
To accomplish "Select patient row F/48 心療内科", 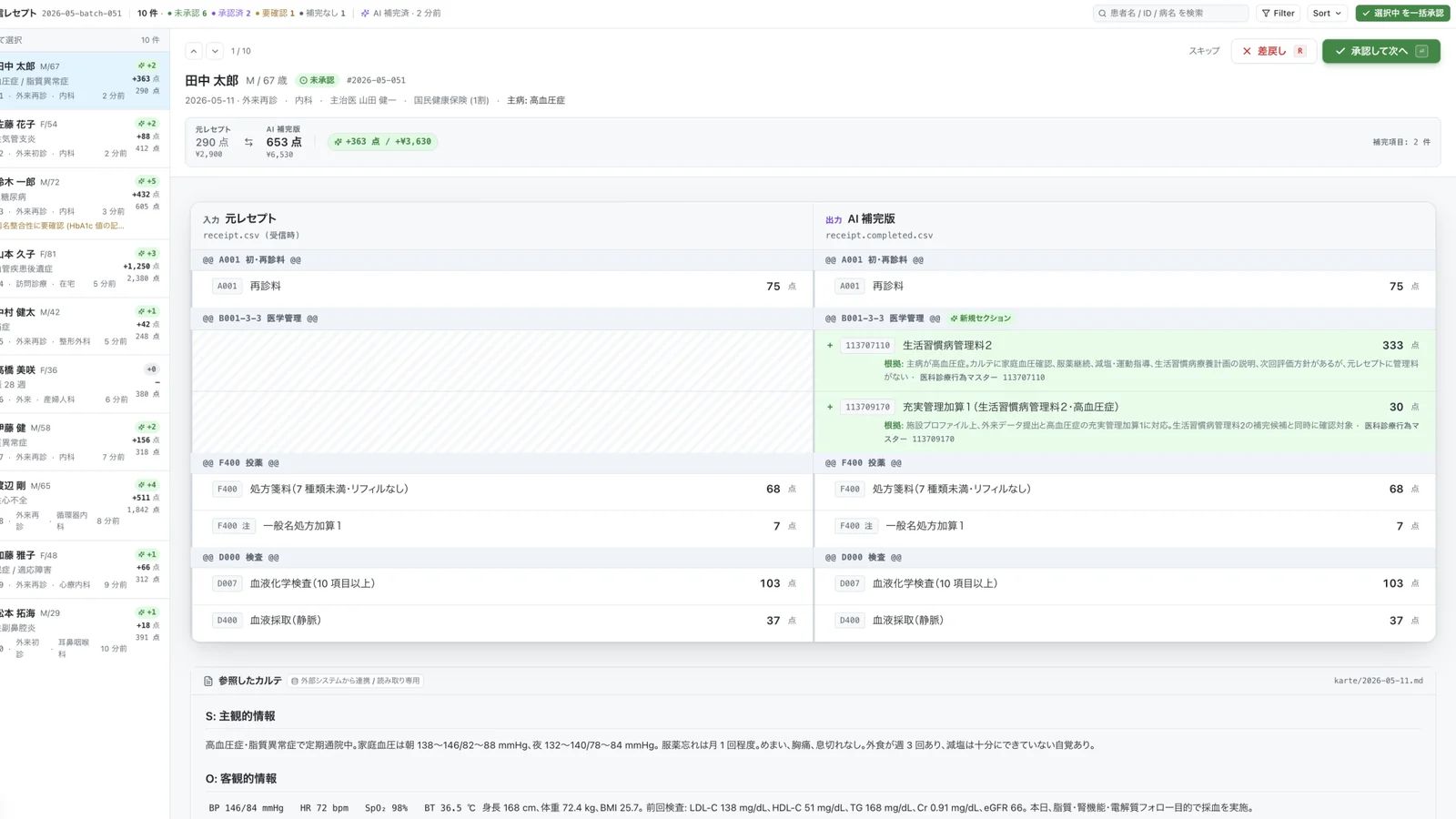I will (85, 570).
